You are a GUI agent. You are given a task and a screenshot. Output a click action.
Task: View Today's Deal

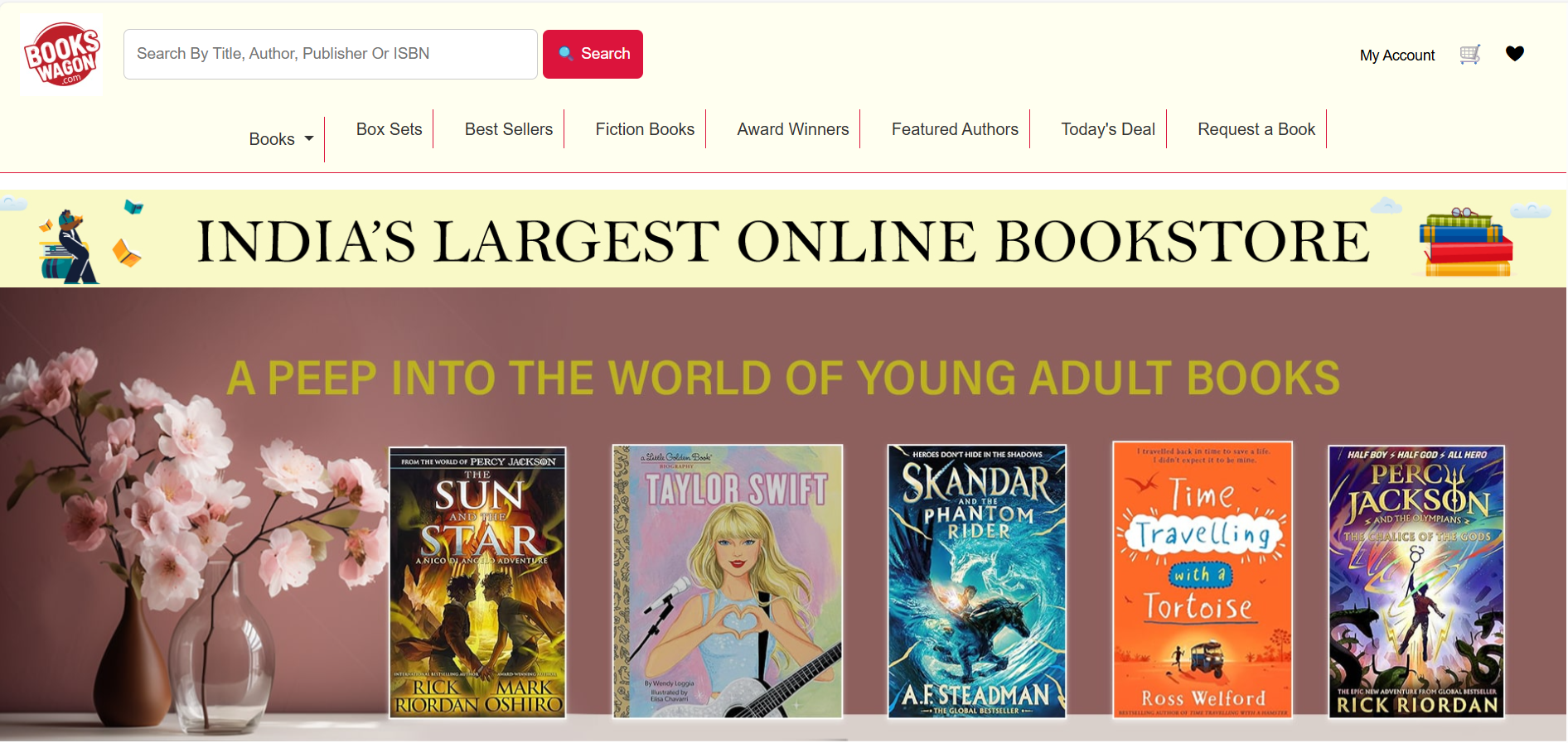(1108, 129)
